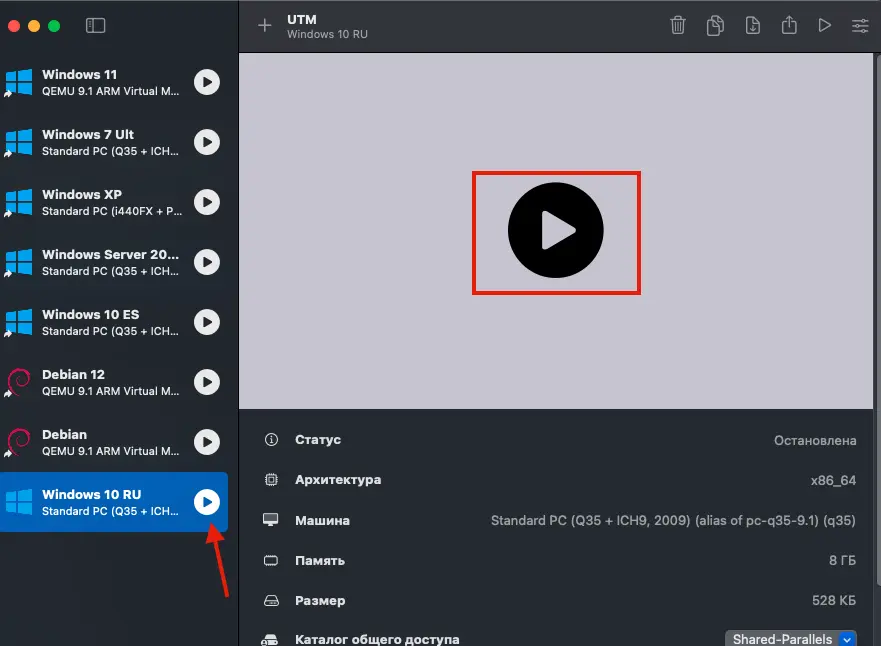Image resolution: width=881 pixels, height=646 pixels.
Task: Clone the VM with the duplicate icon
Action: (715, 25)
